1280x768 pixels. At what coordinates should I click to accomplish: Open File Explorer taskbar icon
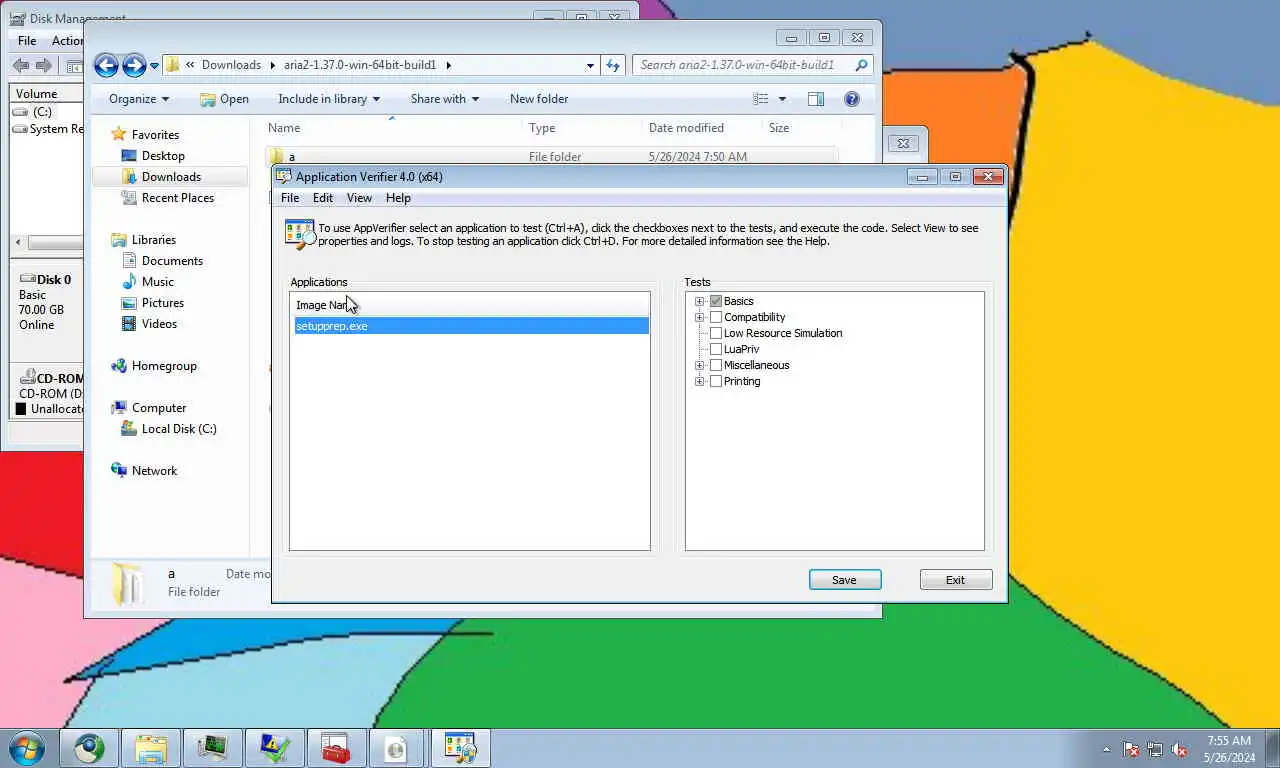[x=151, y=748]
